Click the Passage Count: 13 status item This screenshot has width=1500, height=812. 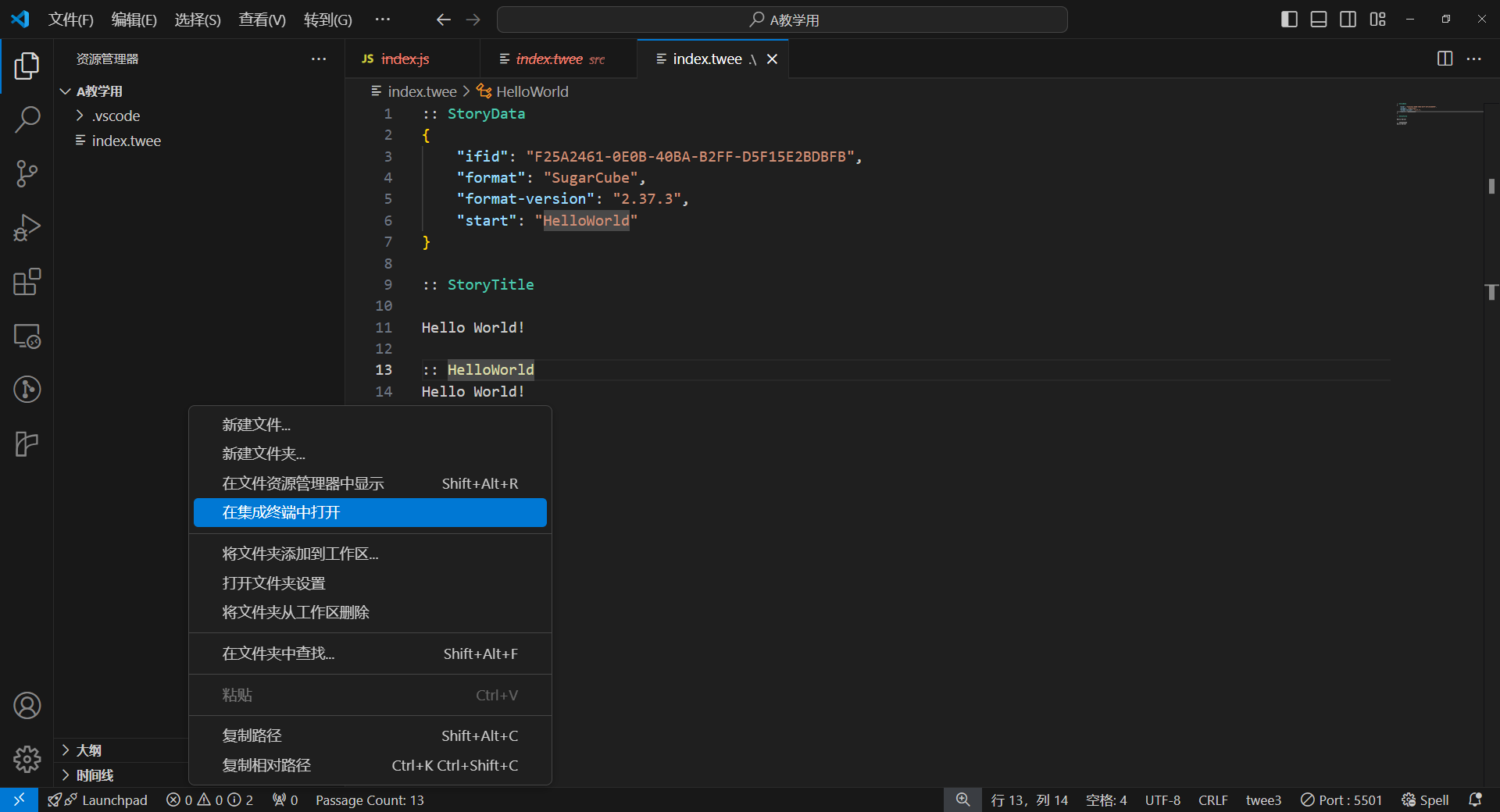[370, 800]
